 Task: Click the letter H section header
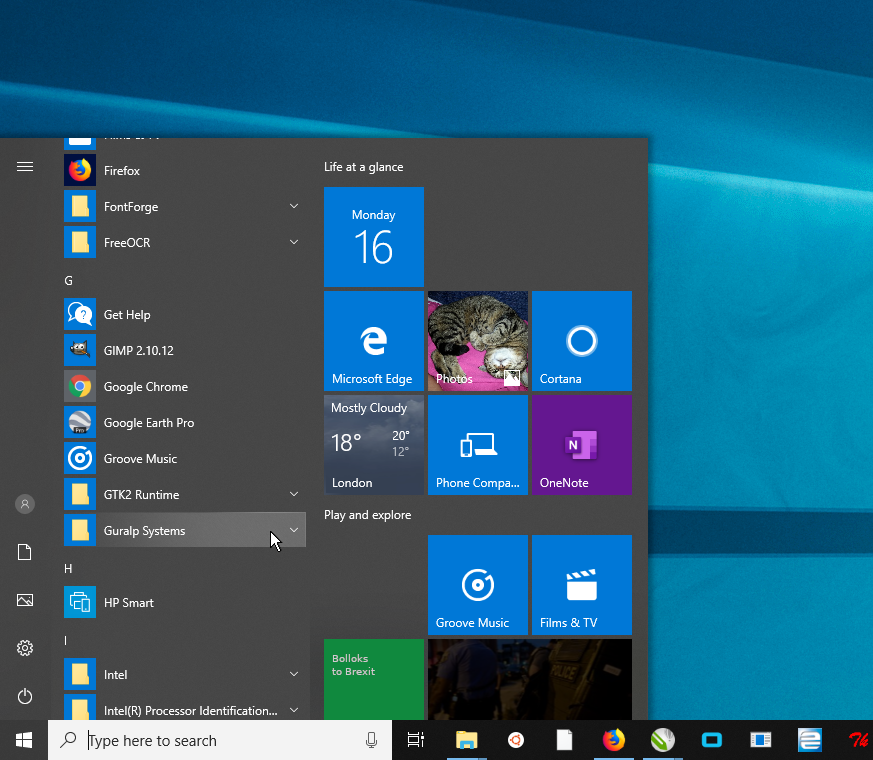[x=68, y=568]
